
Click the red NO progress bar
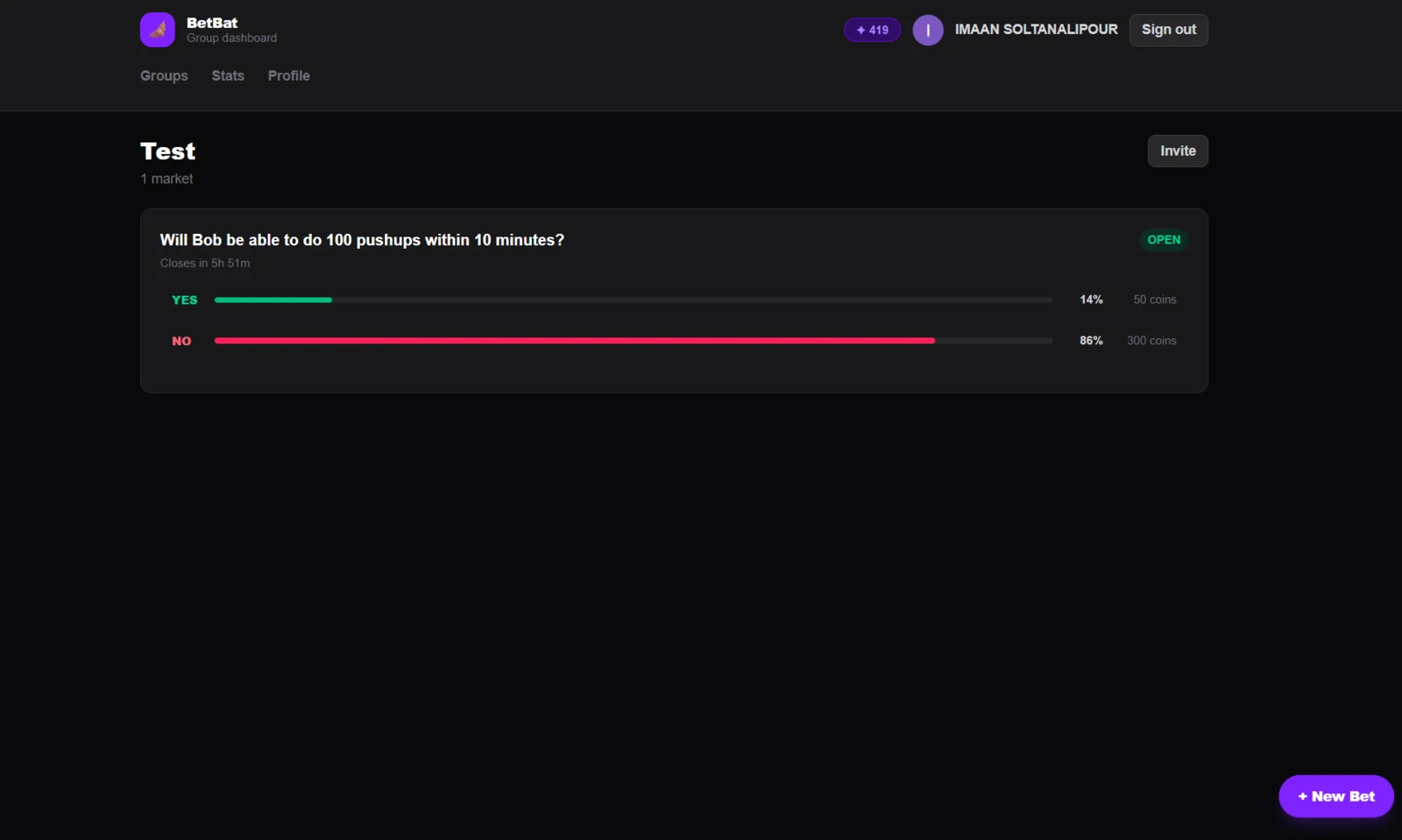click(x=575, y=341)
